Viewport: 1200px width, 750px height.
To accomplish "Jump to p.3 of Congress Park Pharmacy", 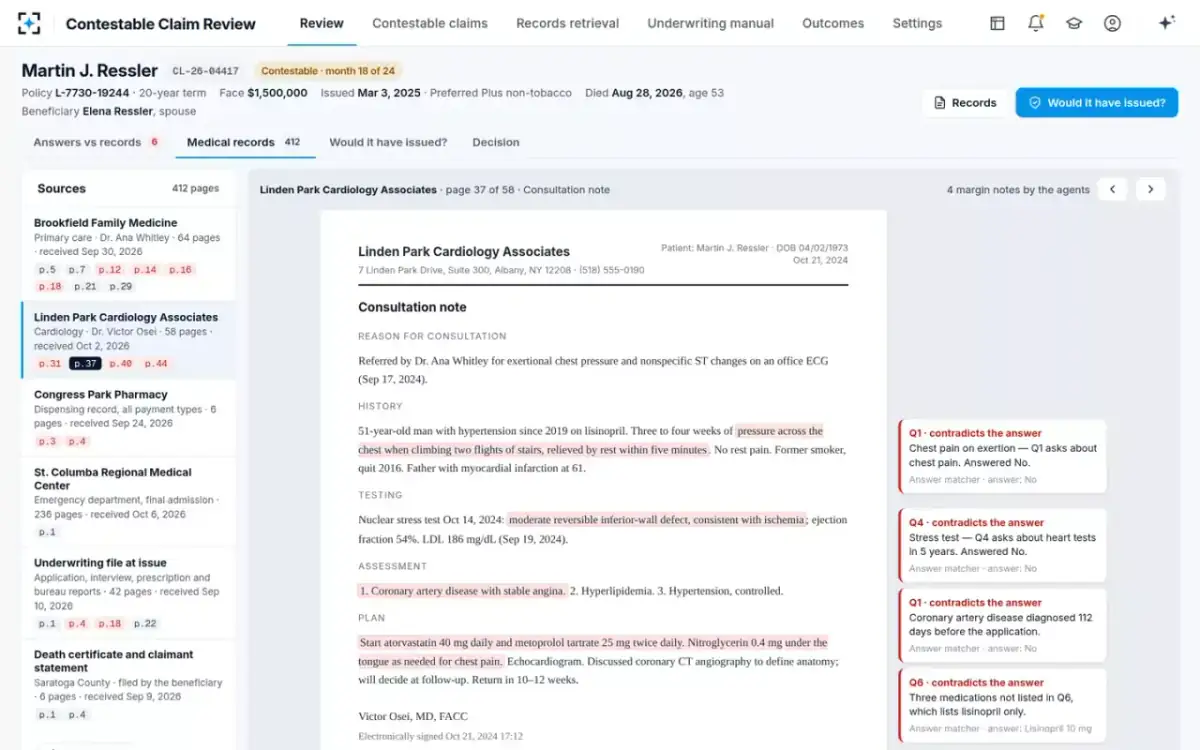I will click(47, 441).
